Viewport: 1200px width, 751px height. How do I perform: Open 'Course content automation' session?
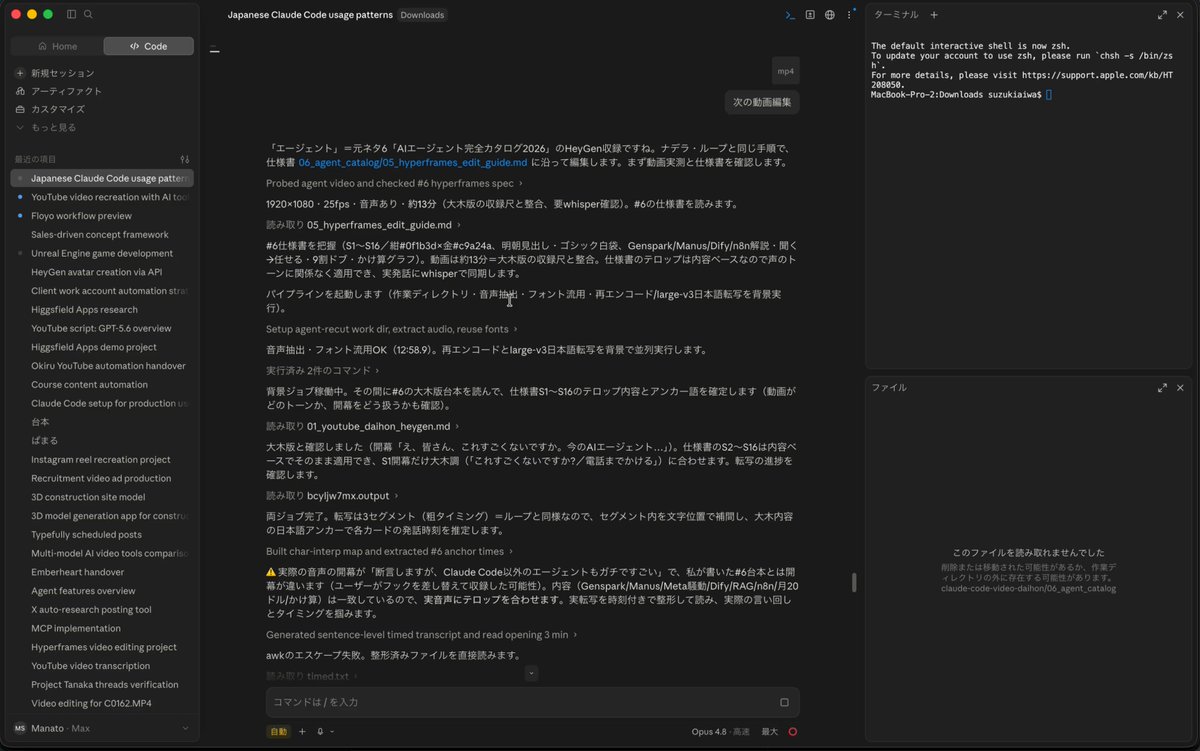[x=102, y=385]
